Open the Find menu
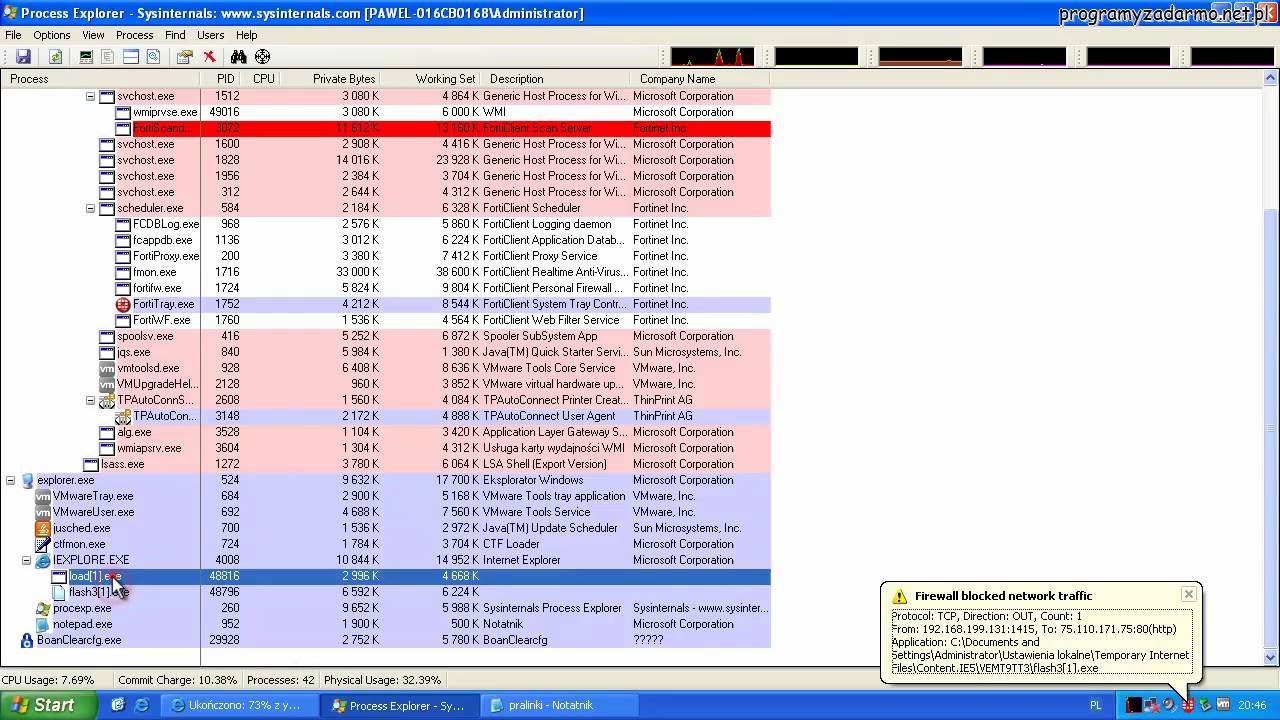Image resolution: width=1280 pixels, height=720 pixels. tap(175, 35)
